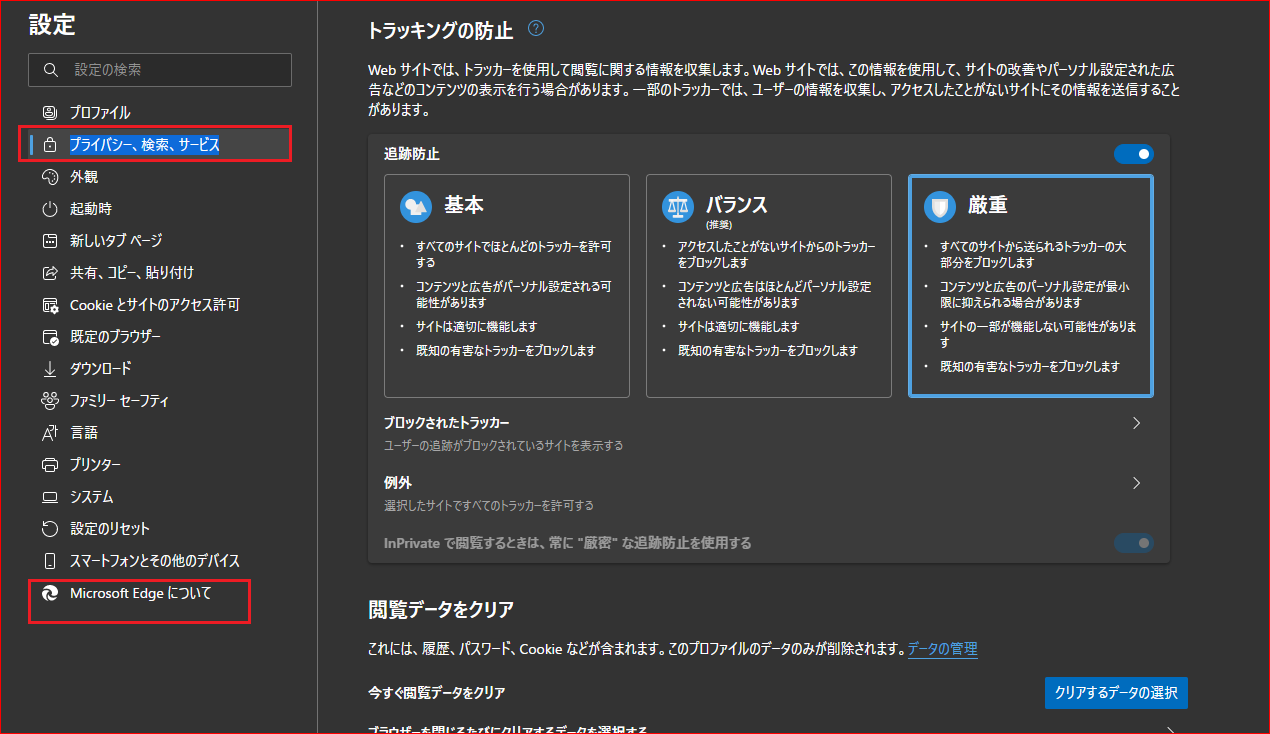Screen dimensions: 1270x734
Task: Click the magnifier icon in settings search
Action: [x=52, y=70]
